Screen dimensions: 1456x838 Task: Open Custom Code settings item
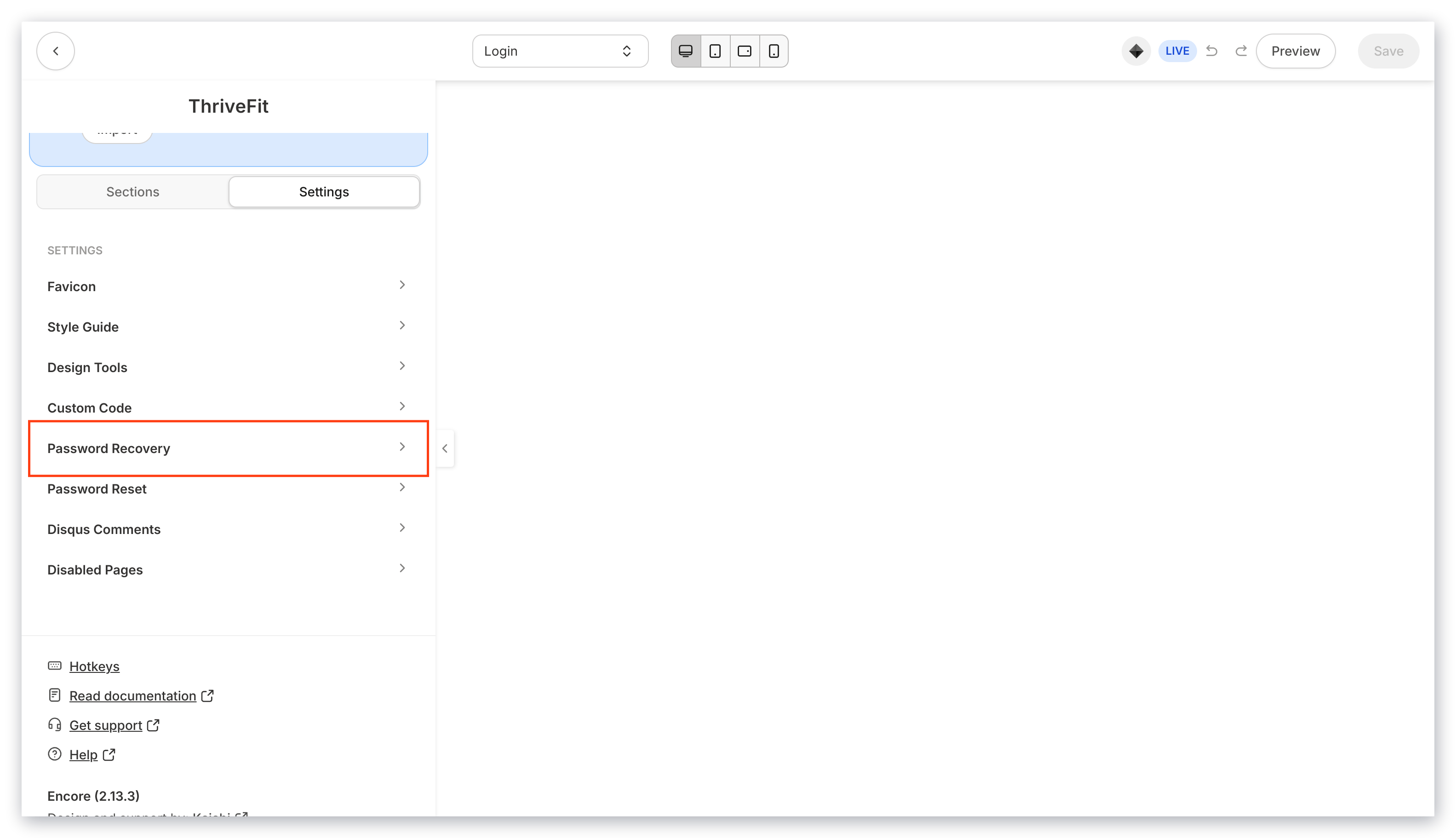tap(229, 408)
